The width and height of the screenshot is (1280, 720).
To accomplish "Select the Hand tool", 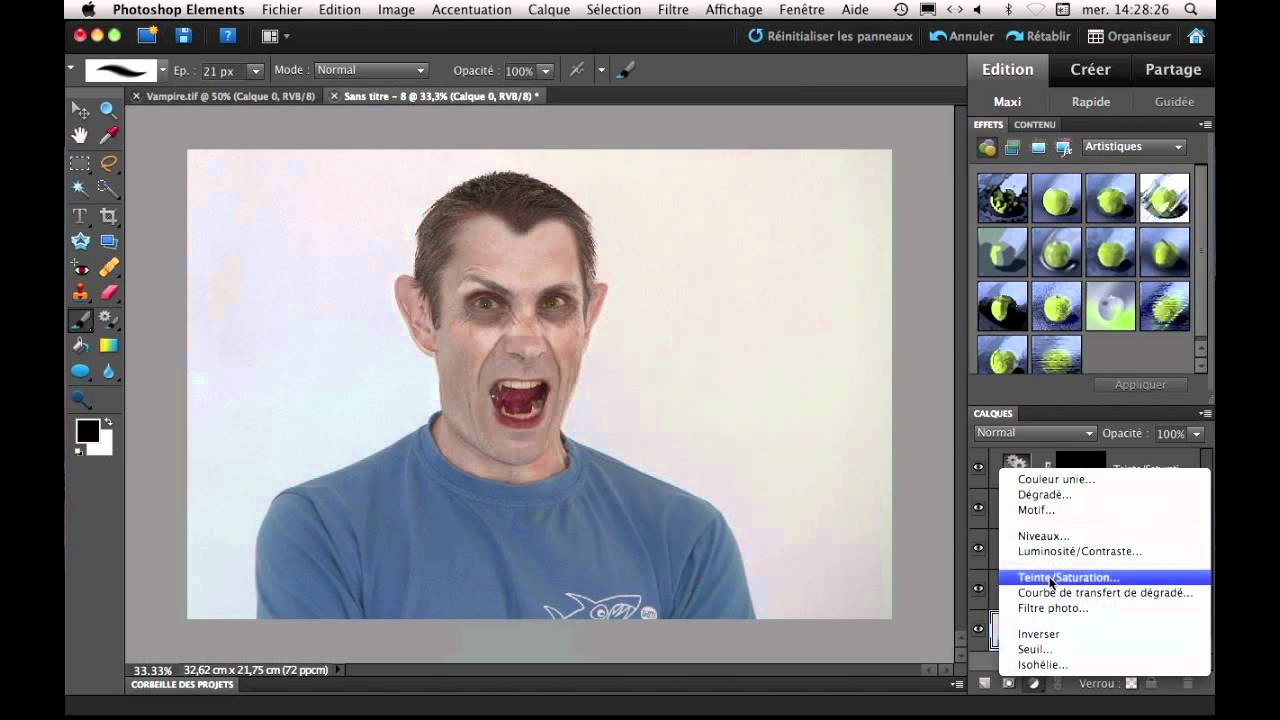I will [x=80, y=136].
